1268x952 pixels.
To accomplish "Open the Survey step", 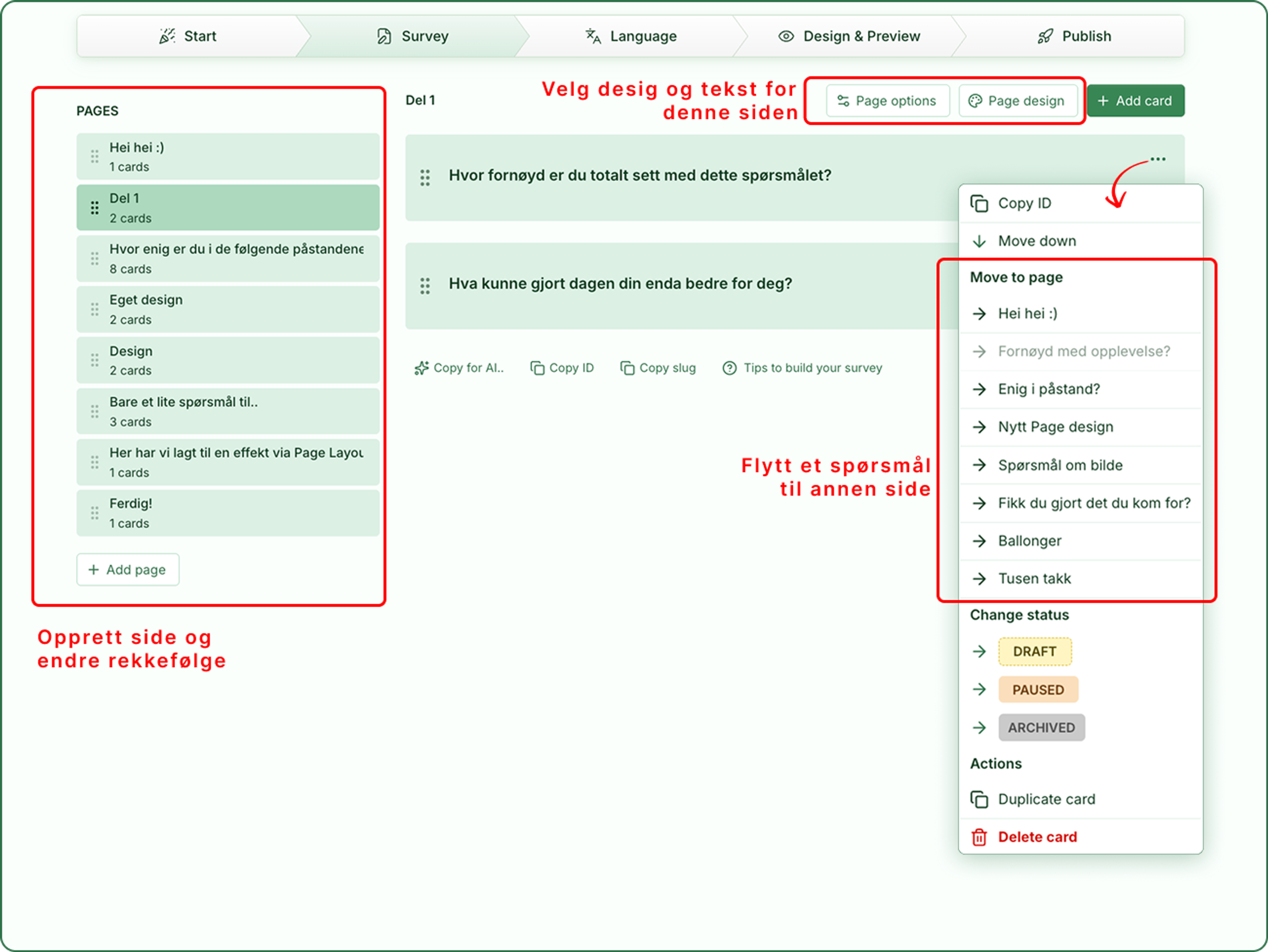I will click(x=413, y=36).
